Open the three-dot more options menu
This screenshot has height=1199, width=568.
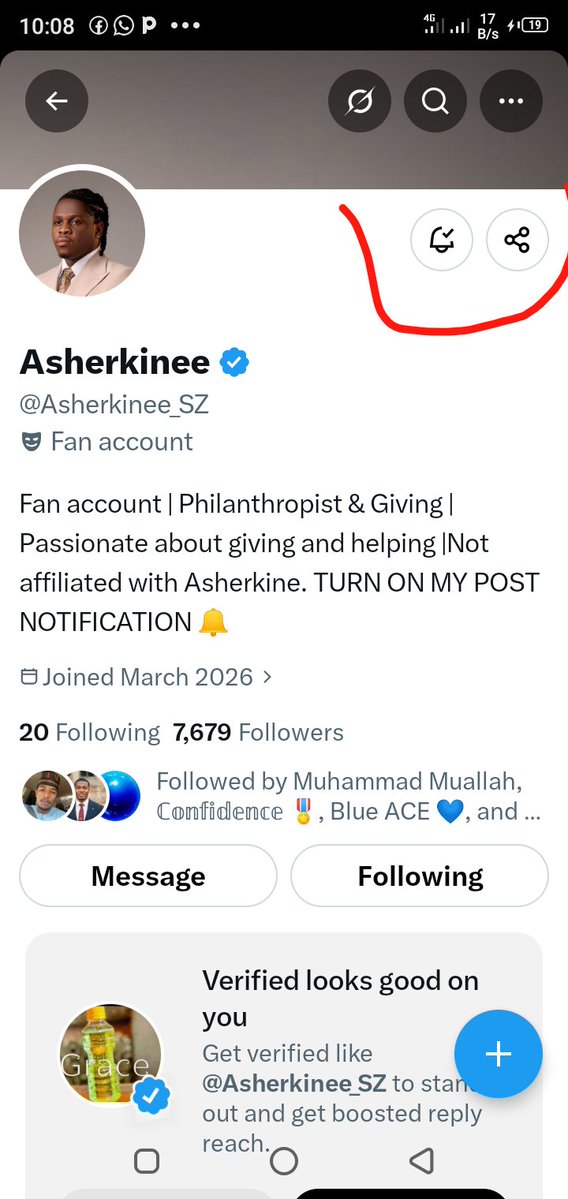click(511, 101)
